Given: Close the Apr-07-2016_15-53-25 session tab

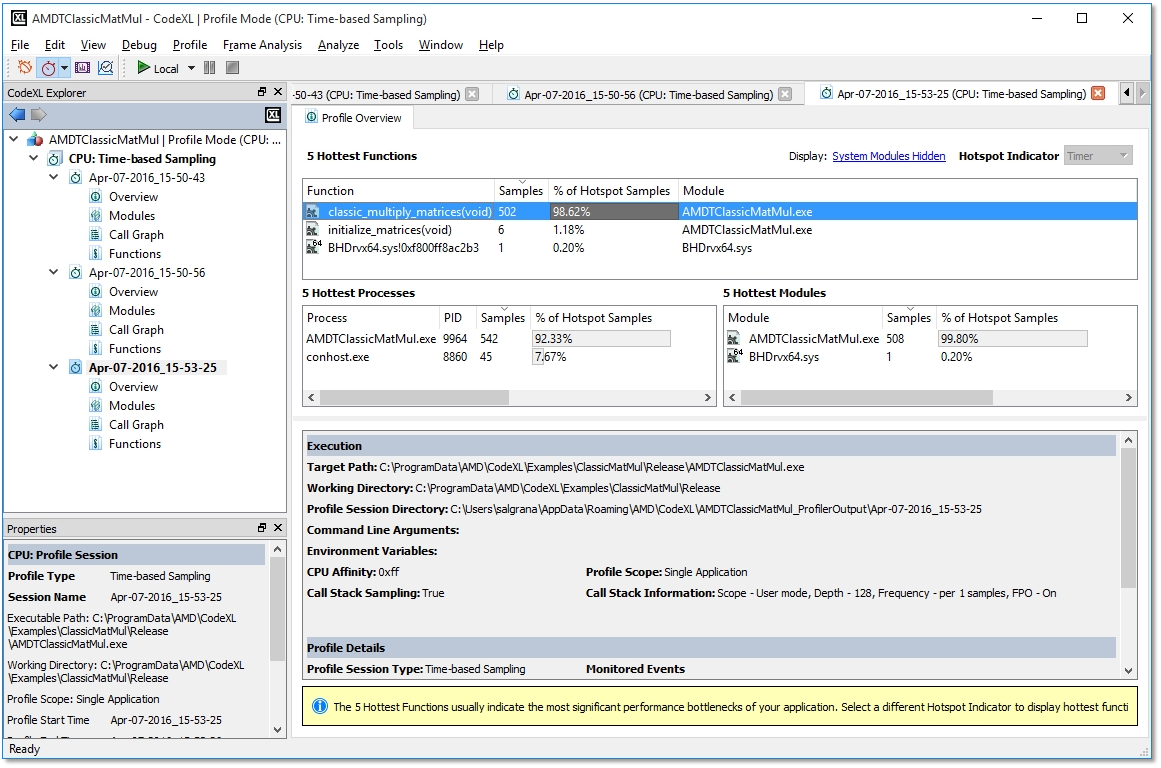Looking at the screenshot, I should point(1098,93).
